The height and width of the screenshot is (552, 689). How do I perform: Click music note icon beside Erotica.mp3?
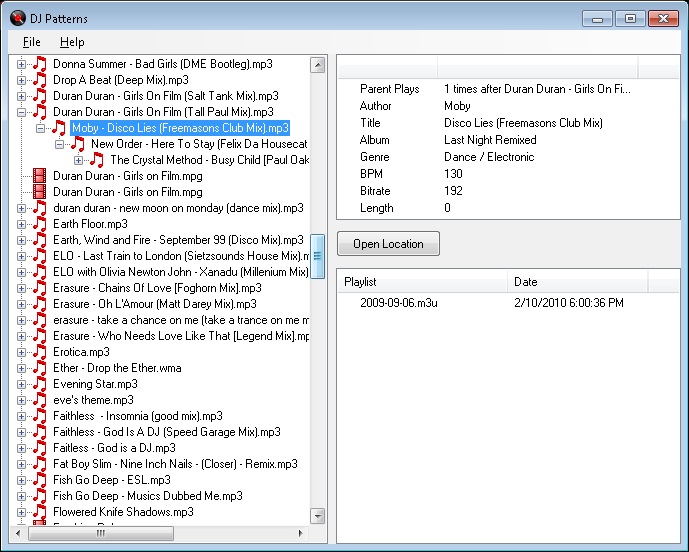coord(40,352)
